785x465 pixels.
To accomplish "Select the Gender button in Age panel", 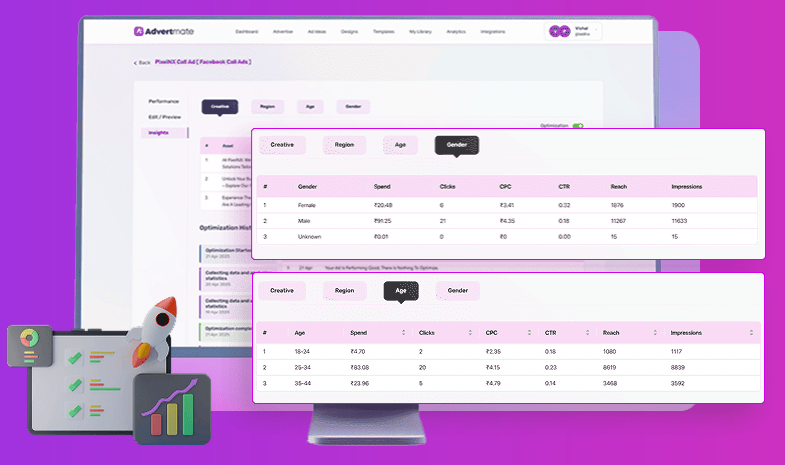I will (x=457, y=291).
